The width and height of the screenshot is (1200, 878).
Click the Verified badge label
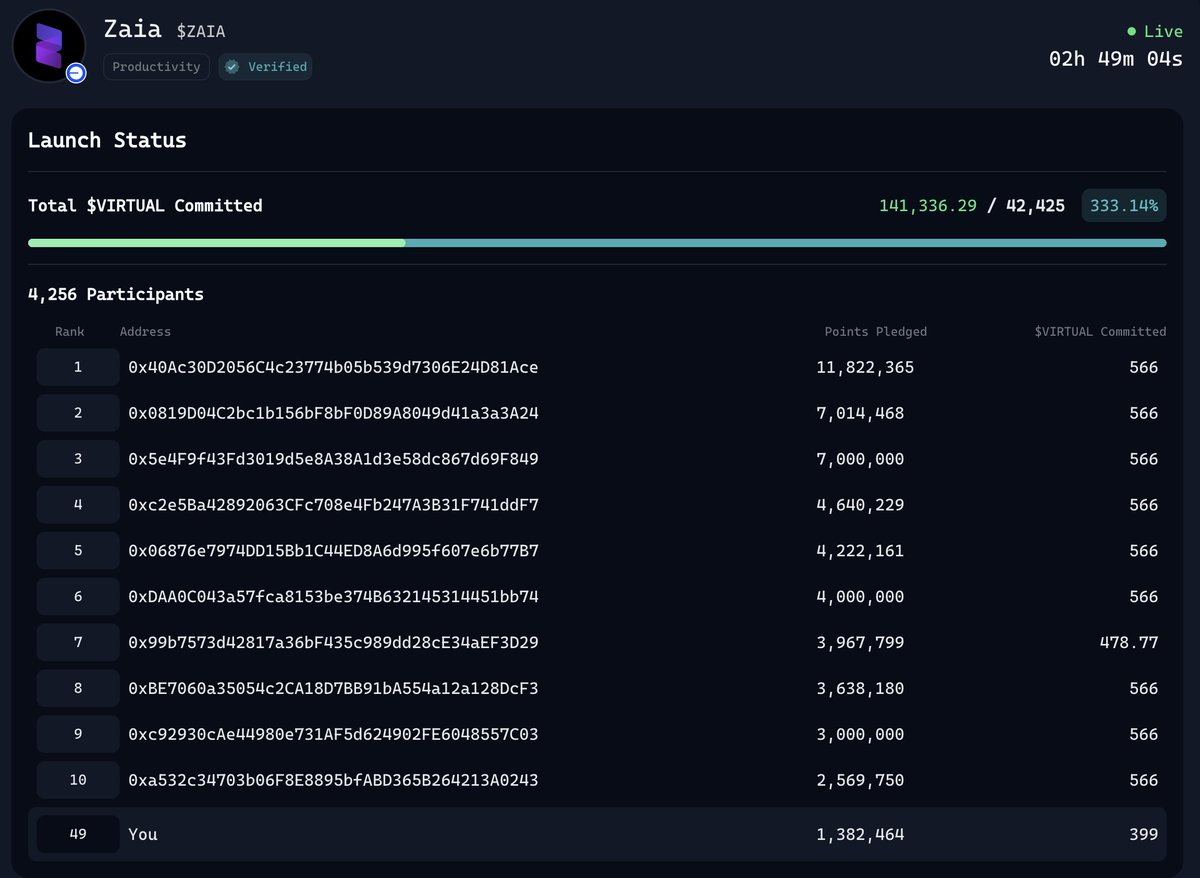point(265,67)
